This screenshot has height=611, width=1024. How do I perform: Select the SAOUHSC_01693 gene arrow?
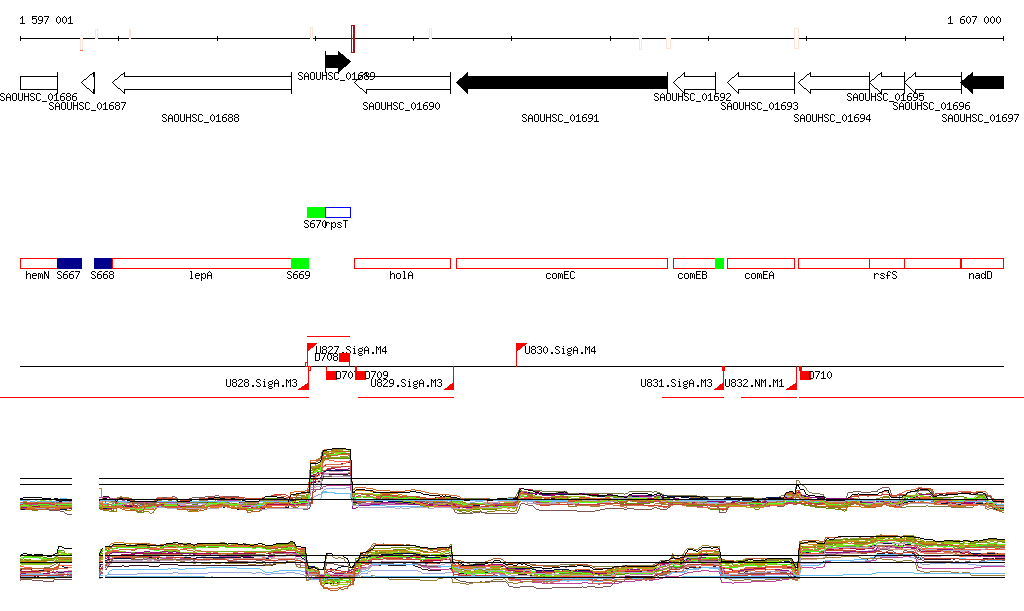[x=761, y=83]
